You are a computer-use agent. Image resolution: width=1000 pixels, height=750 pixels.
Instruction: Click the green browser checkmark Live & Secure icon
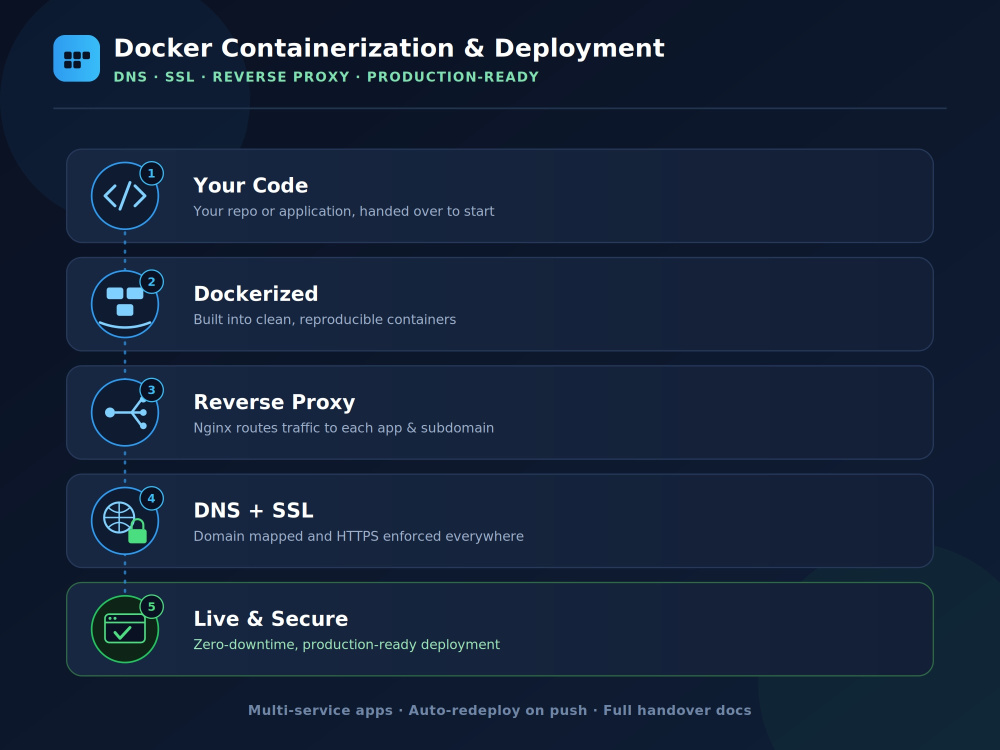(x=125, y=629)
